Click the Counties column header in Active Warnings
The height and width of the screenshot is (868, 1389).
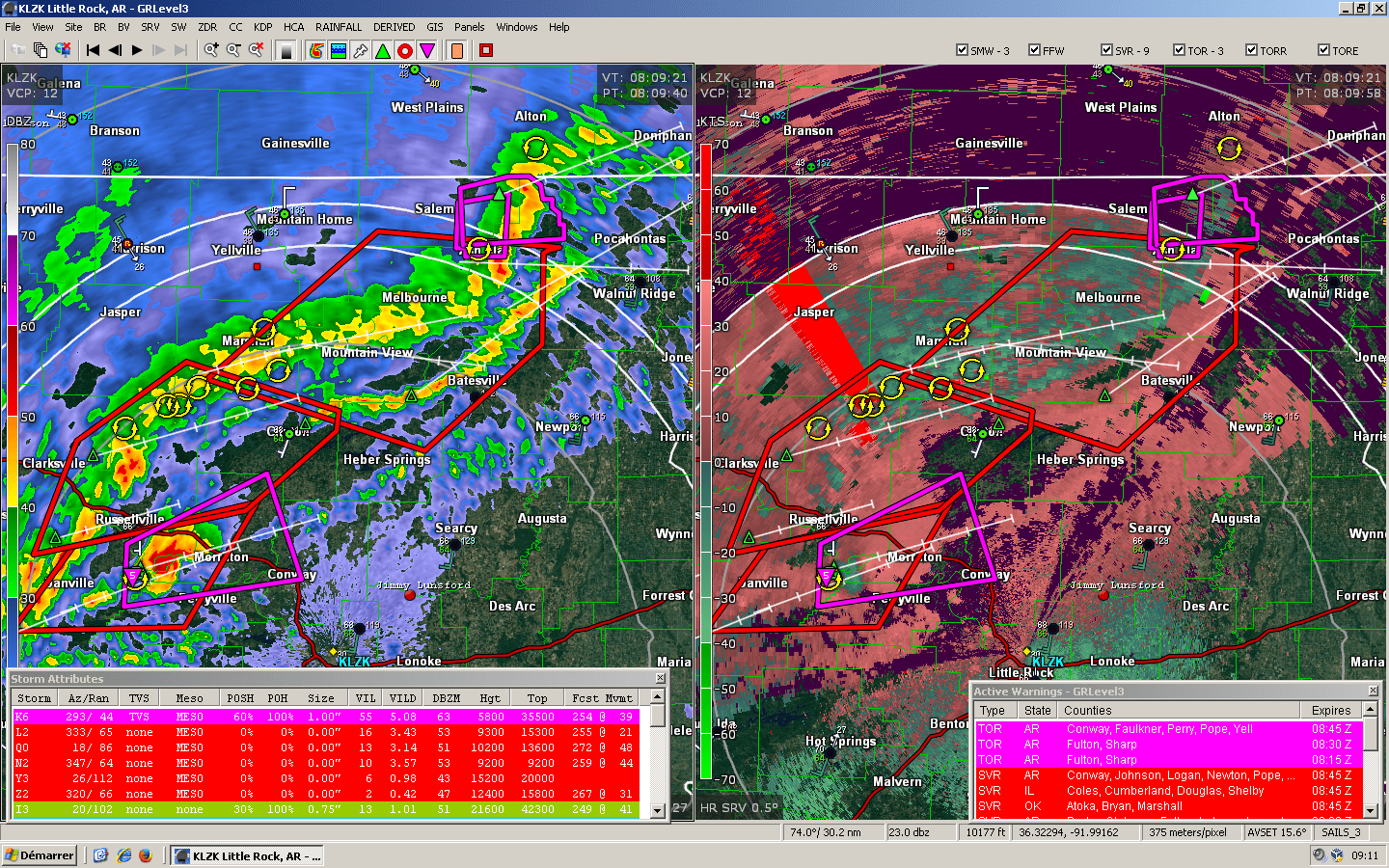coord(1179,710)
